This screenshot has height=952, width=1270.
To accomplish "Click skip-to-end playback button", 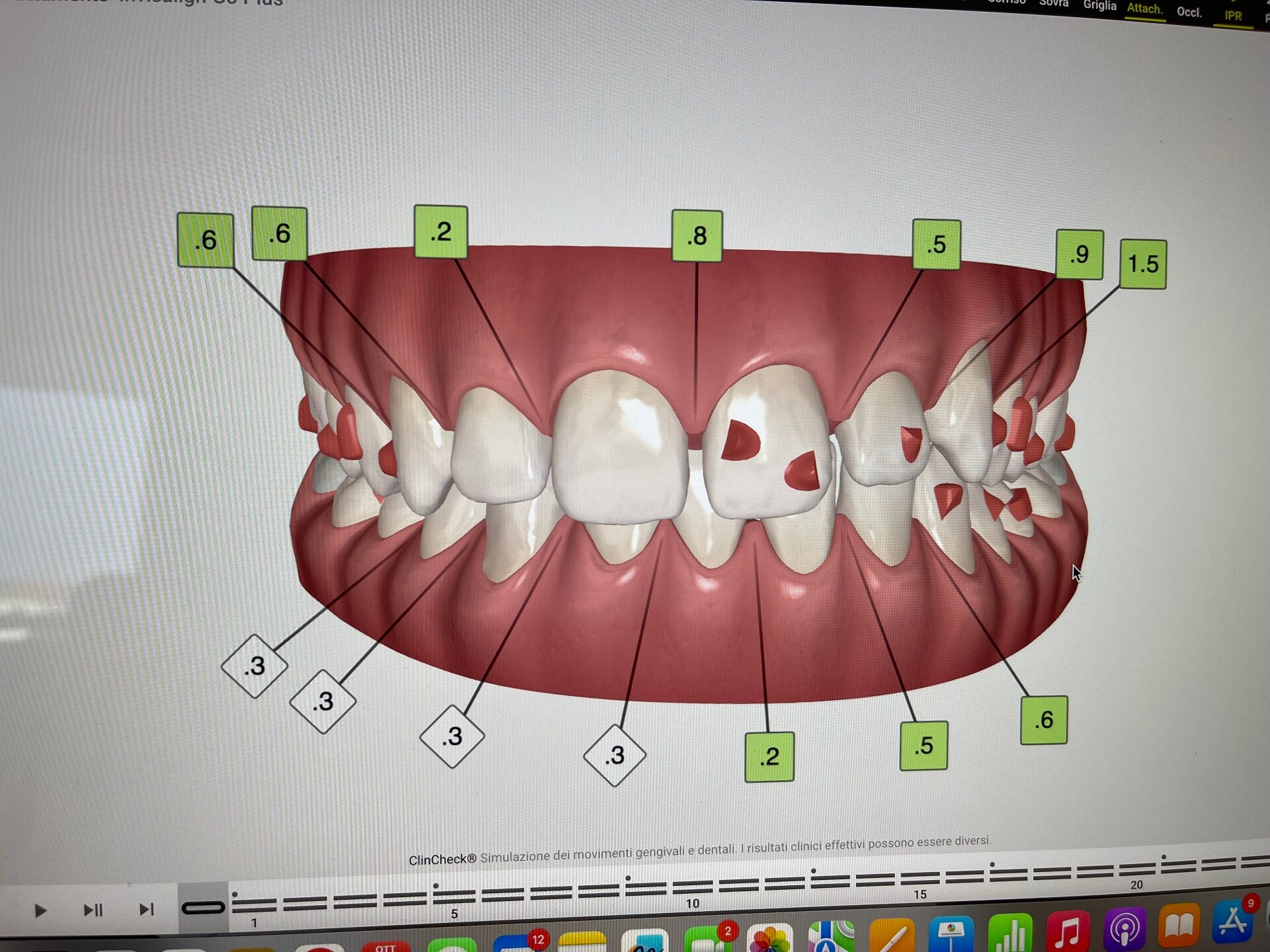I will coord(146,910).
